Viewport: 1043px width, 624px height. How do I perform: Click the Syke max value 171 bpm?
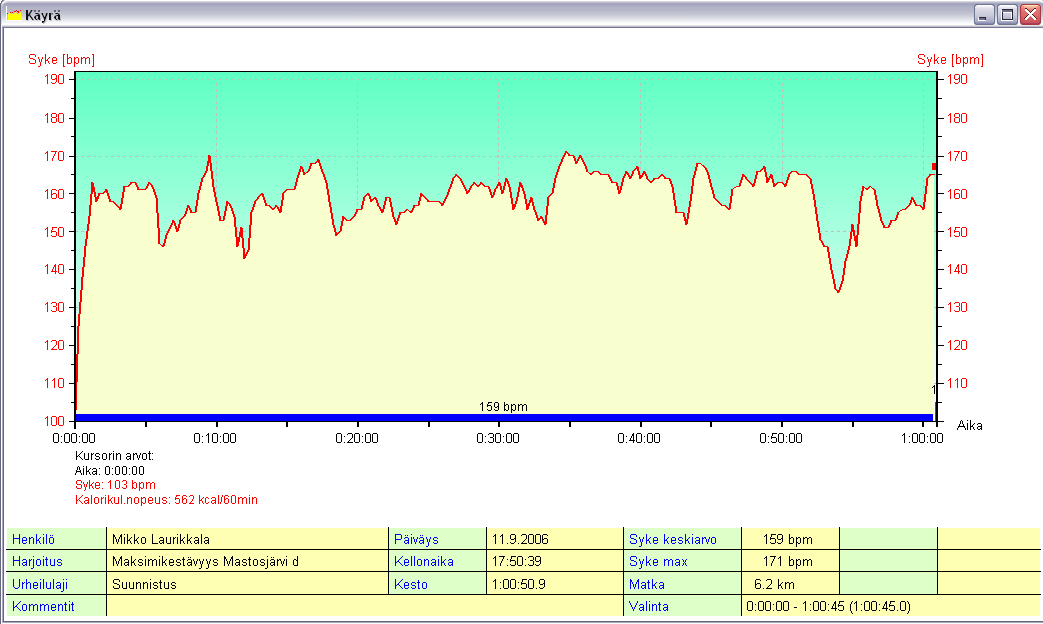[789, 561]
